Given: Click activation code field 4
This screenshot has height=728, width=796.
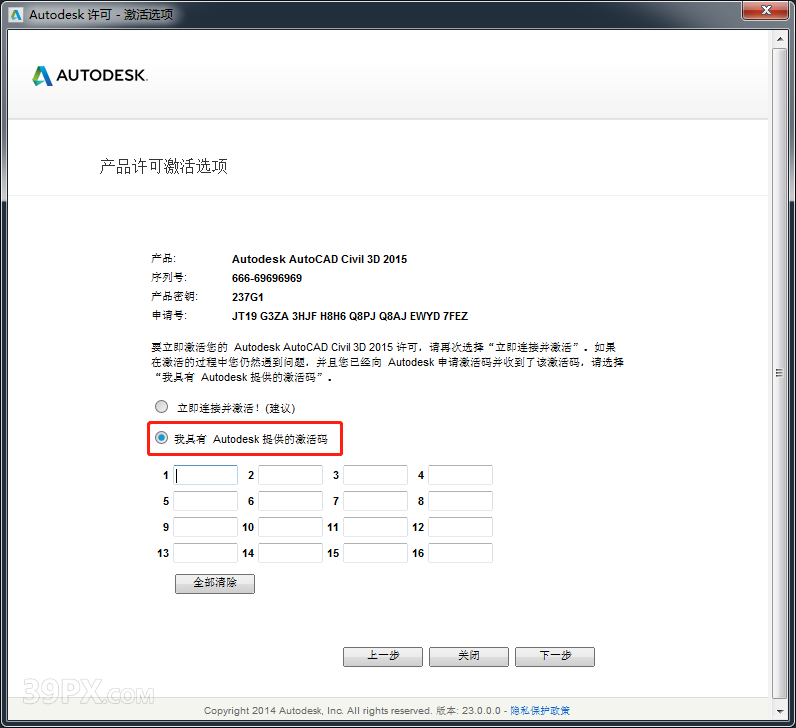Looking at the screenshot, I should 460,475.
